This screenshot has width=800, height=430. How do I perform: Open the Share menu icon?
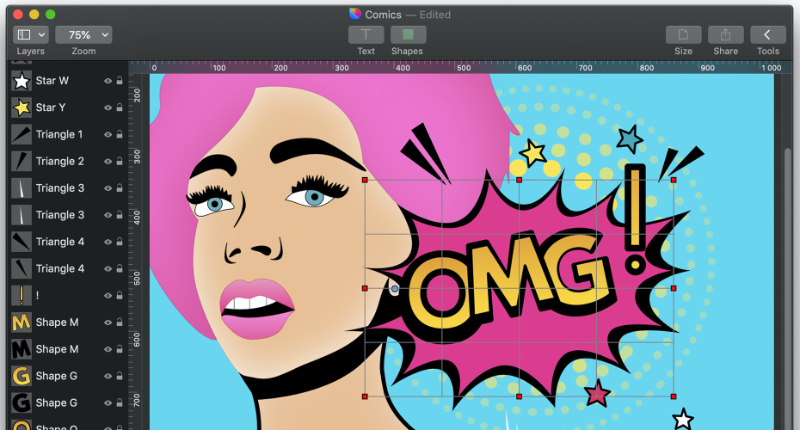[725, 35]
